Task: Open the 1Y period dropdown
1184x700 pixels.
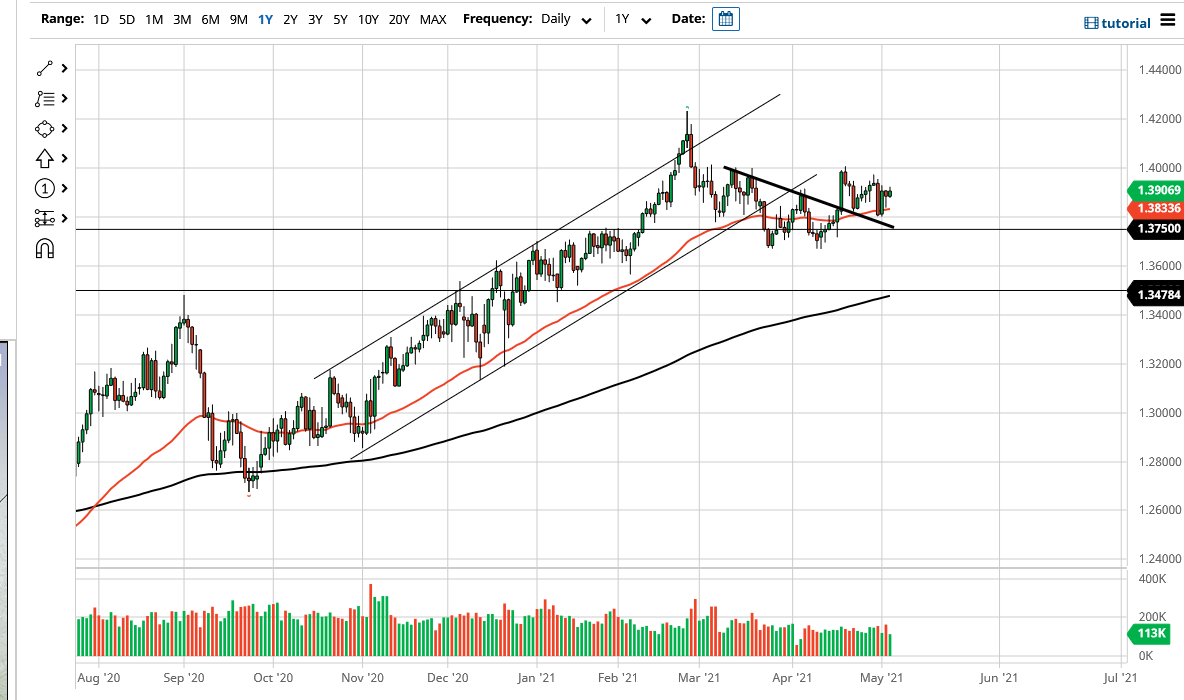Action: (x=633, y=20)
